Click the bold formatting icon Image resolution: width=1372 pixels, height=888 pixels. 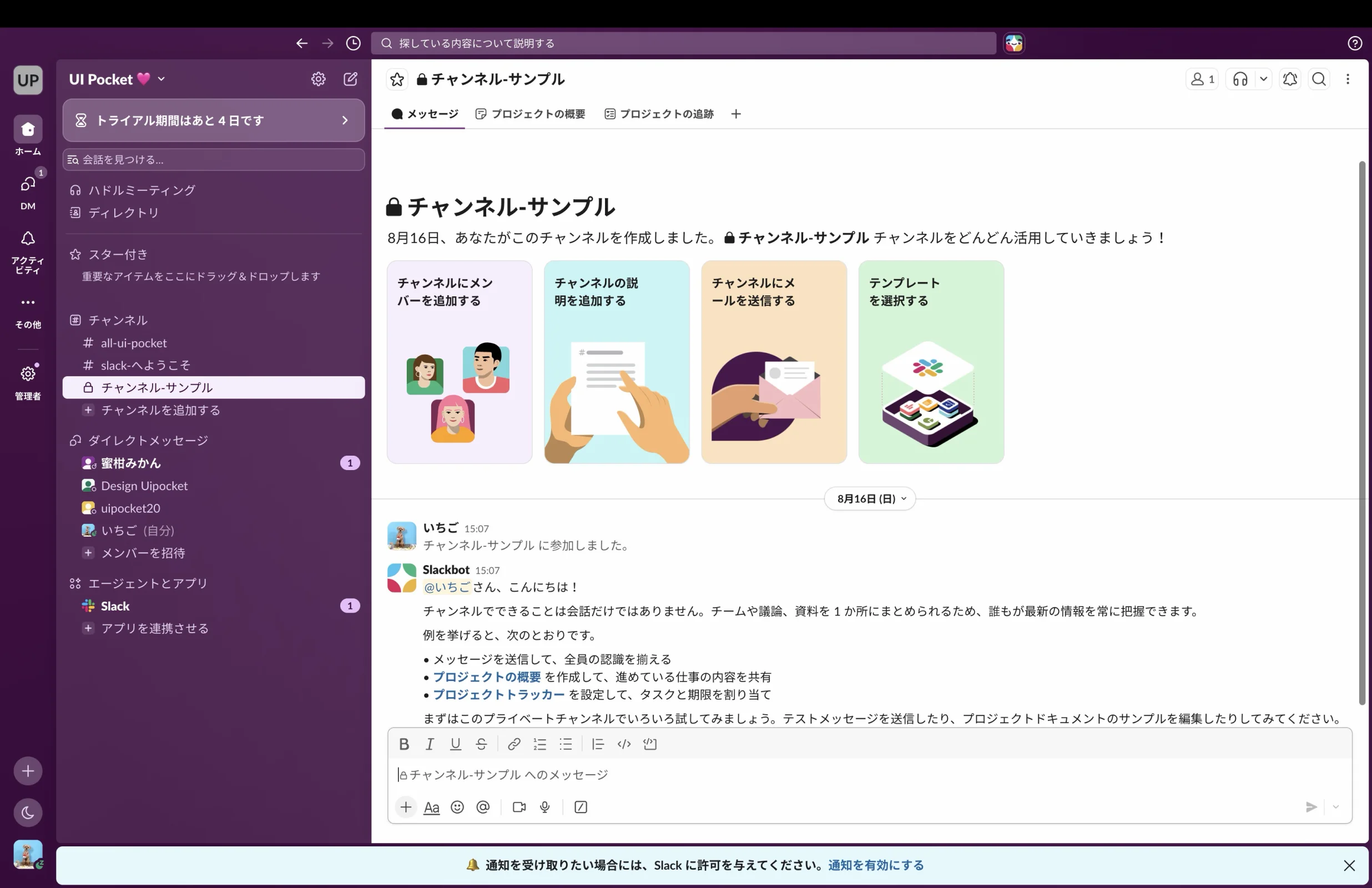coord(404,744)
